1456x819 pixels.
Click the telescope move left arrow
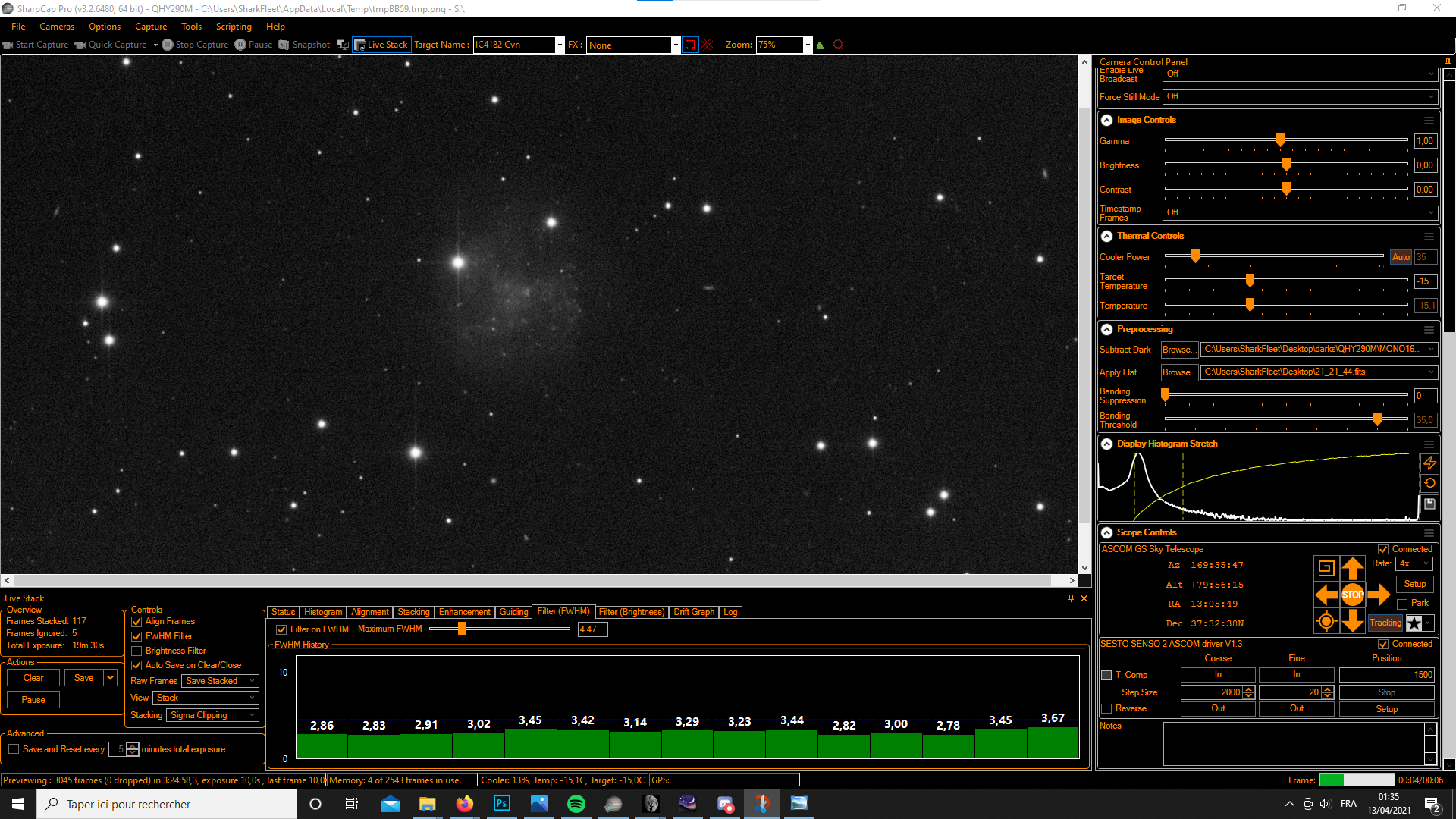(1326, 595)
